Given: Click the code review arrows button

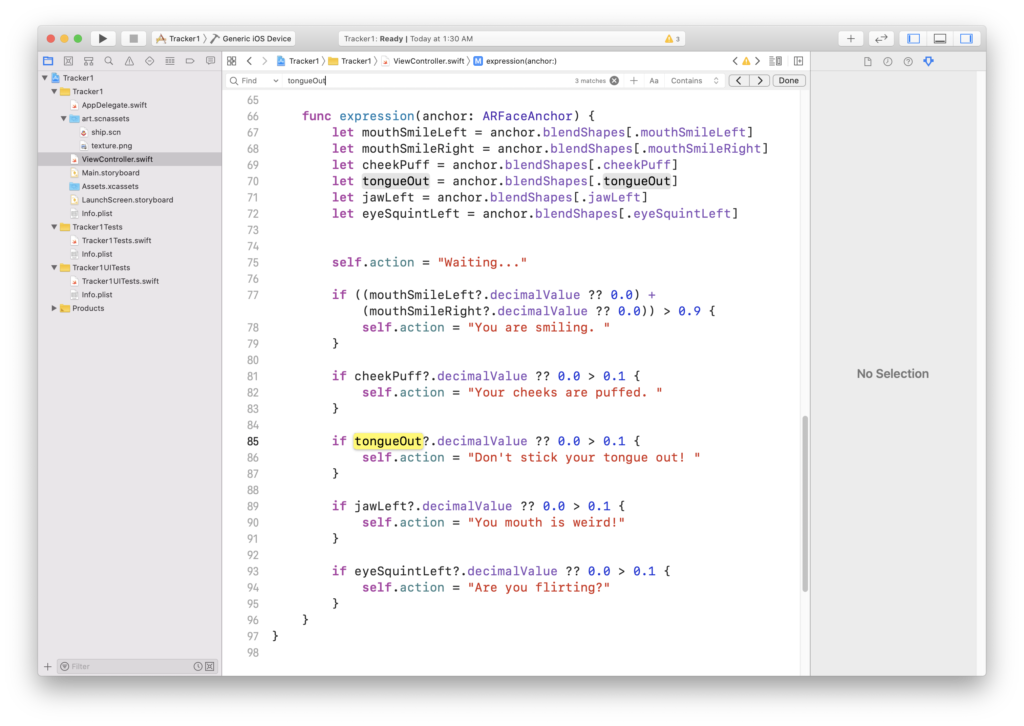Looking at the screenshot, I should click(880, 38).
